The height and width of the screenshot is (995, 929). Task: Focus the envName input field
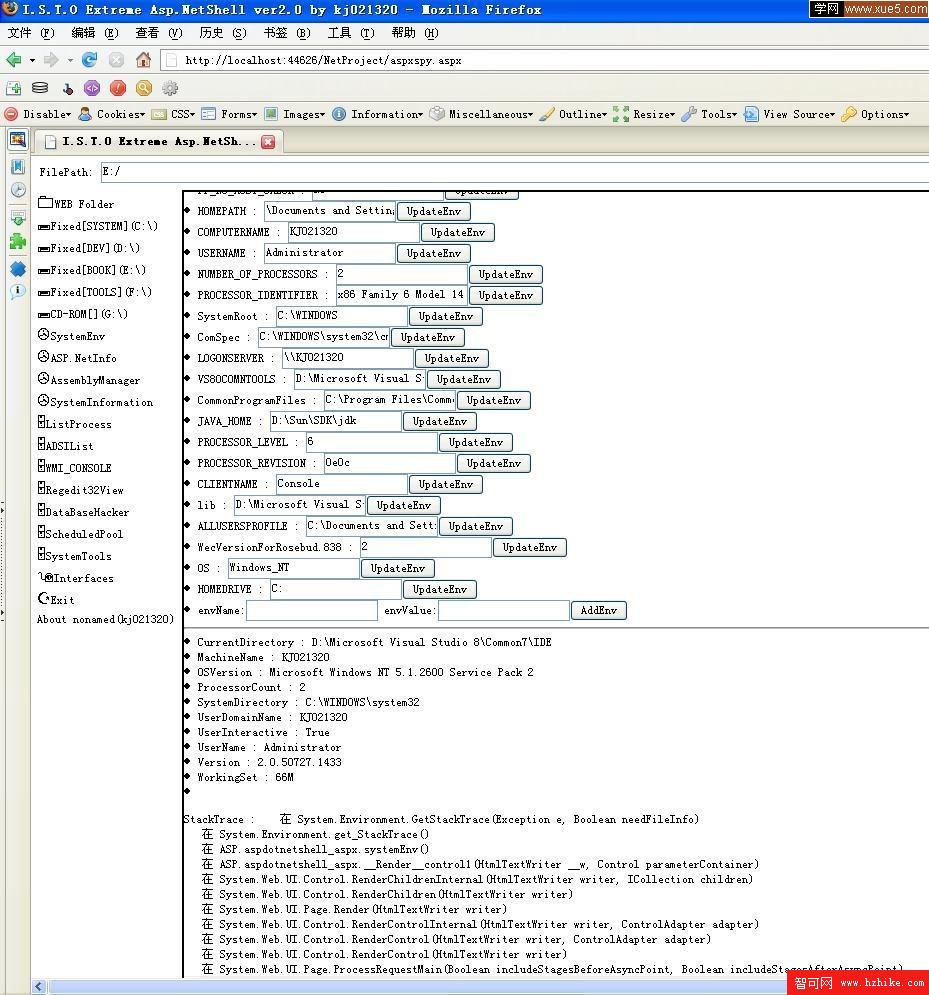click(x=312, y=610)
